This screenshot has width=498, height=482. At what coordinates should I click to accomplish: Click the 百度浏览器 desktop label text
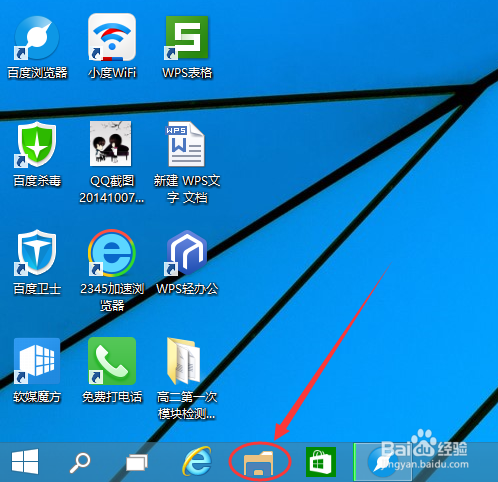(x=37, y=73)
